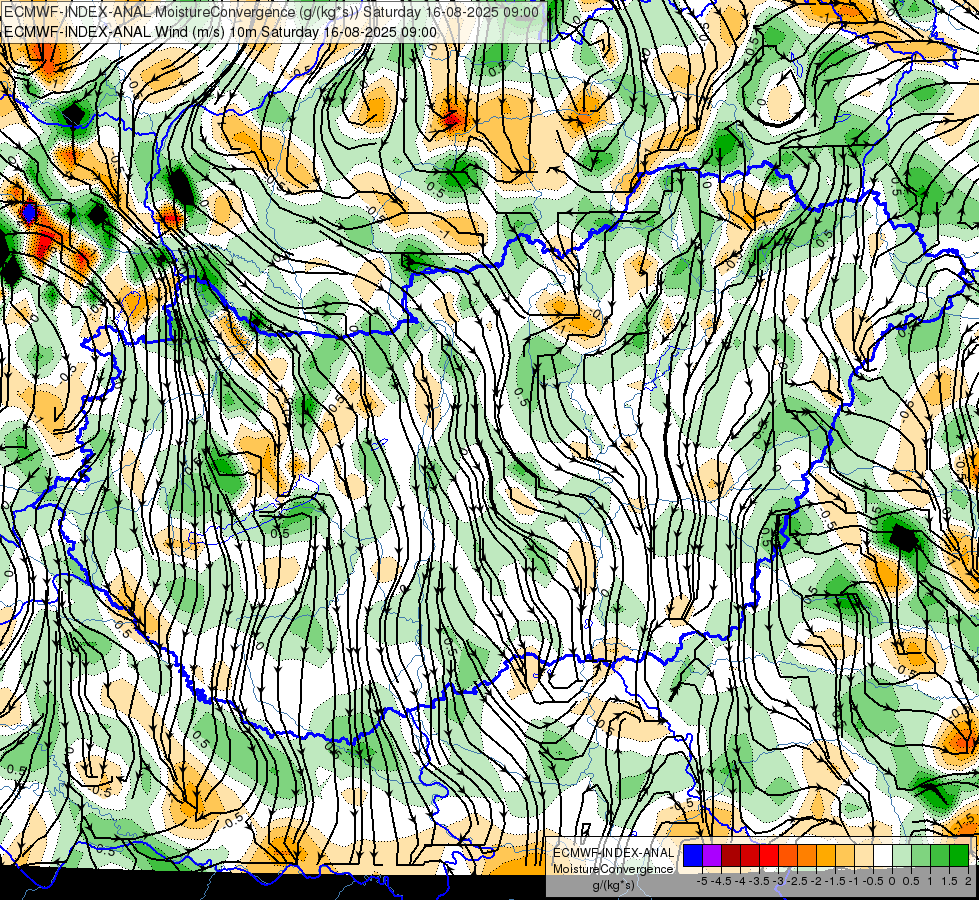This screenshot has width=979, height=900.
Task: Pick the darkest green swatch ending at 2
Action: click(959, 855)
